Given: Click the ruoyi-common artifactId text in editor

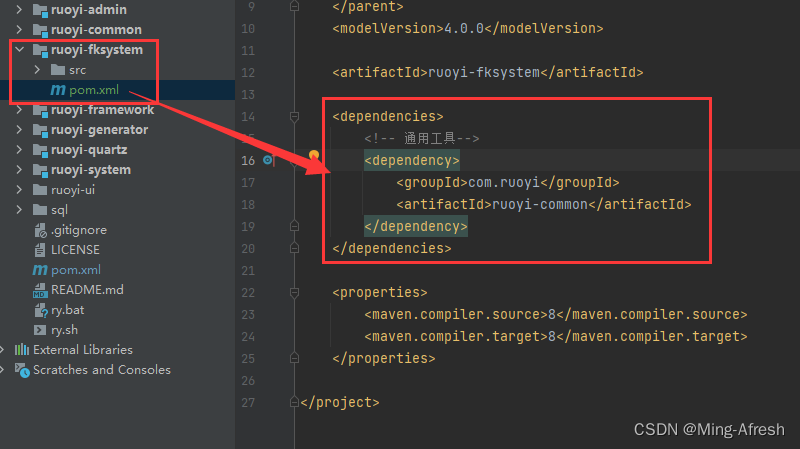Looking at the screenshot, I should tap(540, 204).
